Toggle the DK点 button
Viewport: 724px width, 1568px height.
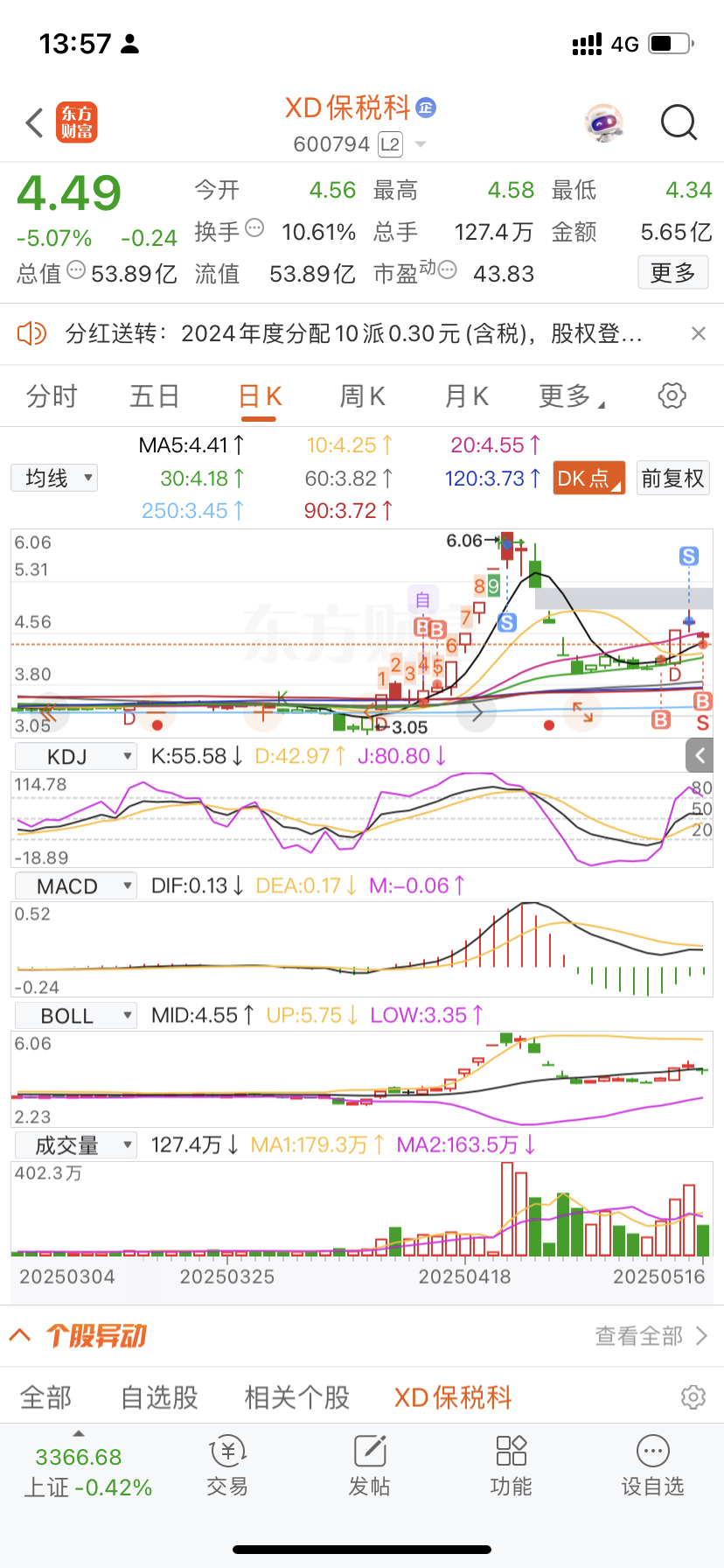coord(589,479)
